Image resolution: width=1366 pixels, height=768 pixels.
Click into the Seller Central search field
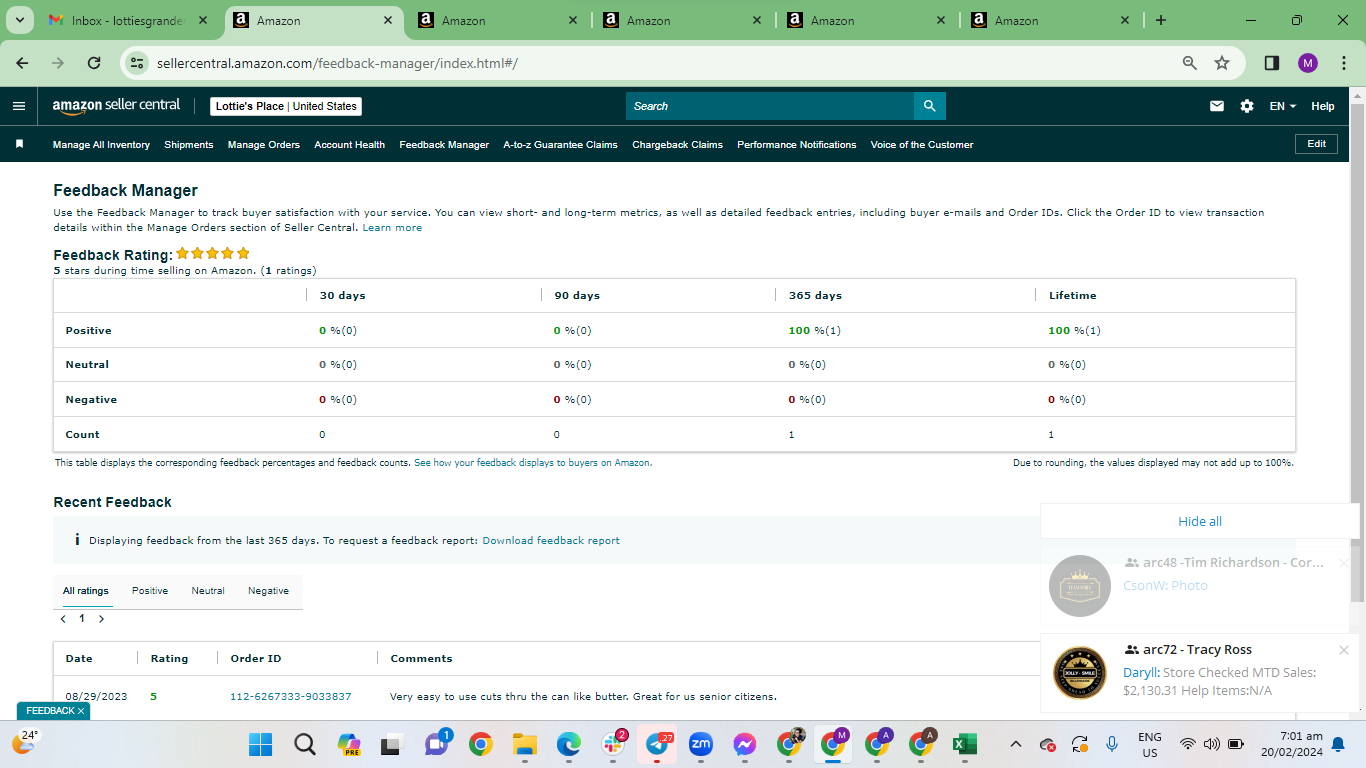tap(770, 106)
